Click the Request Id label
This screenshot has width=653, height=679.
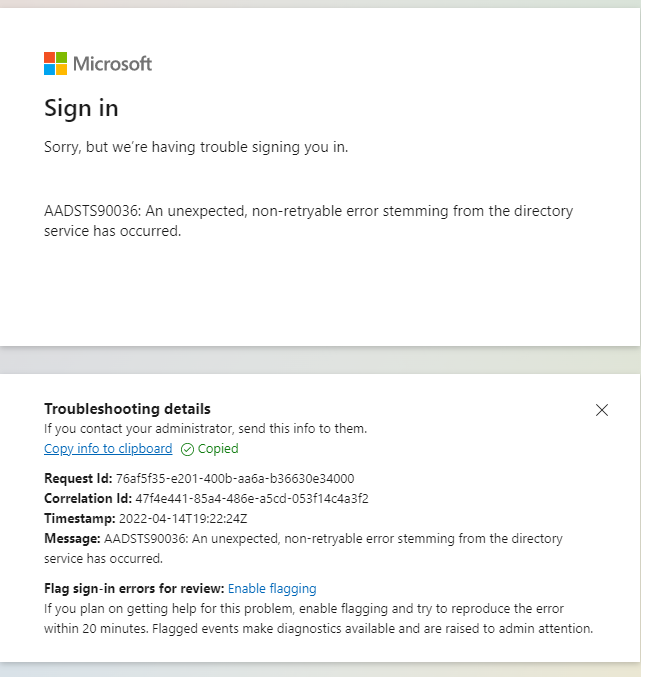[x=78, y=479]
